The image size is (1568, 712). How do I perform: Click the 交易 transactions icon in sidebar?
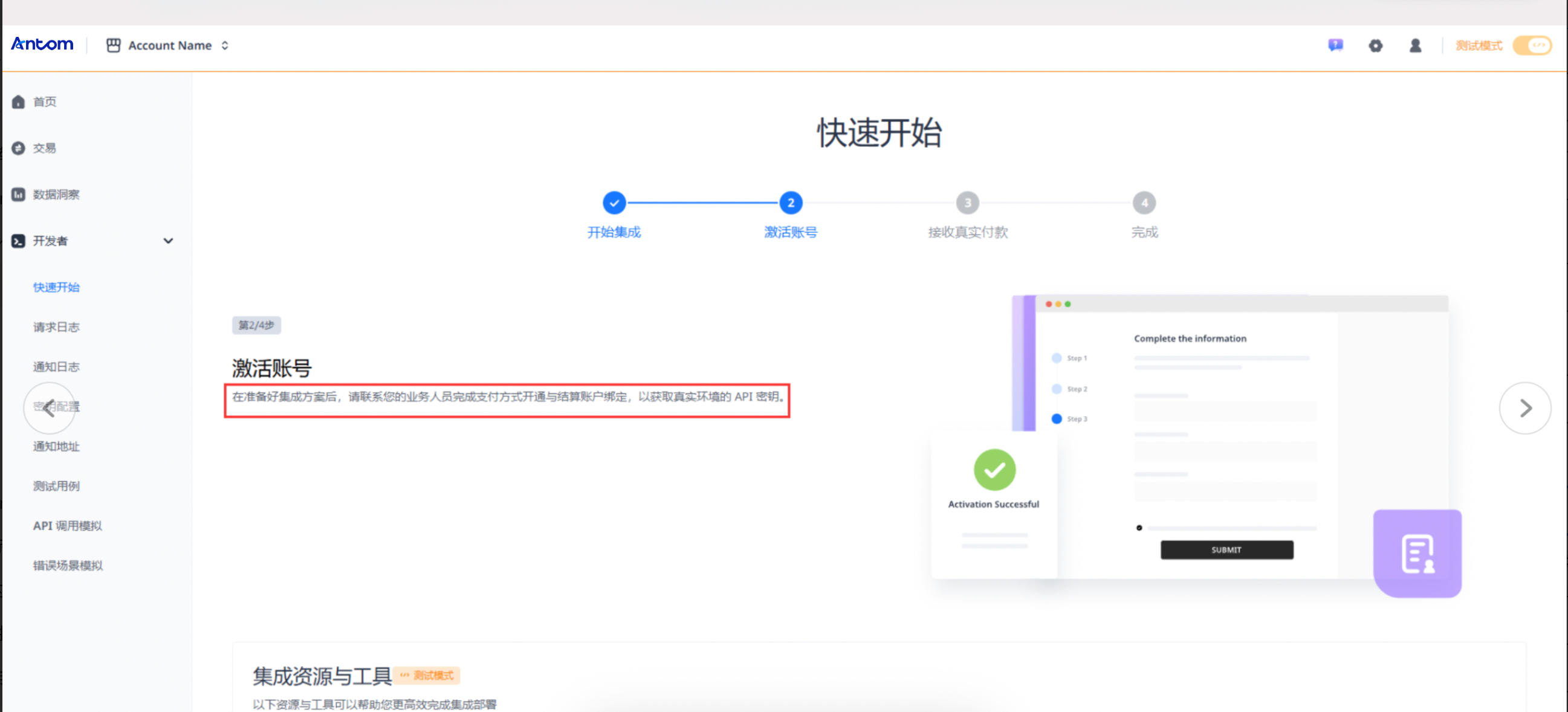point(18,148)
